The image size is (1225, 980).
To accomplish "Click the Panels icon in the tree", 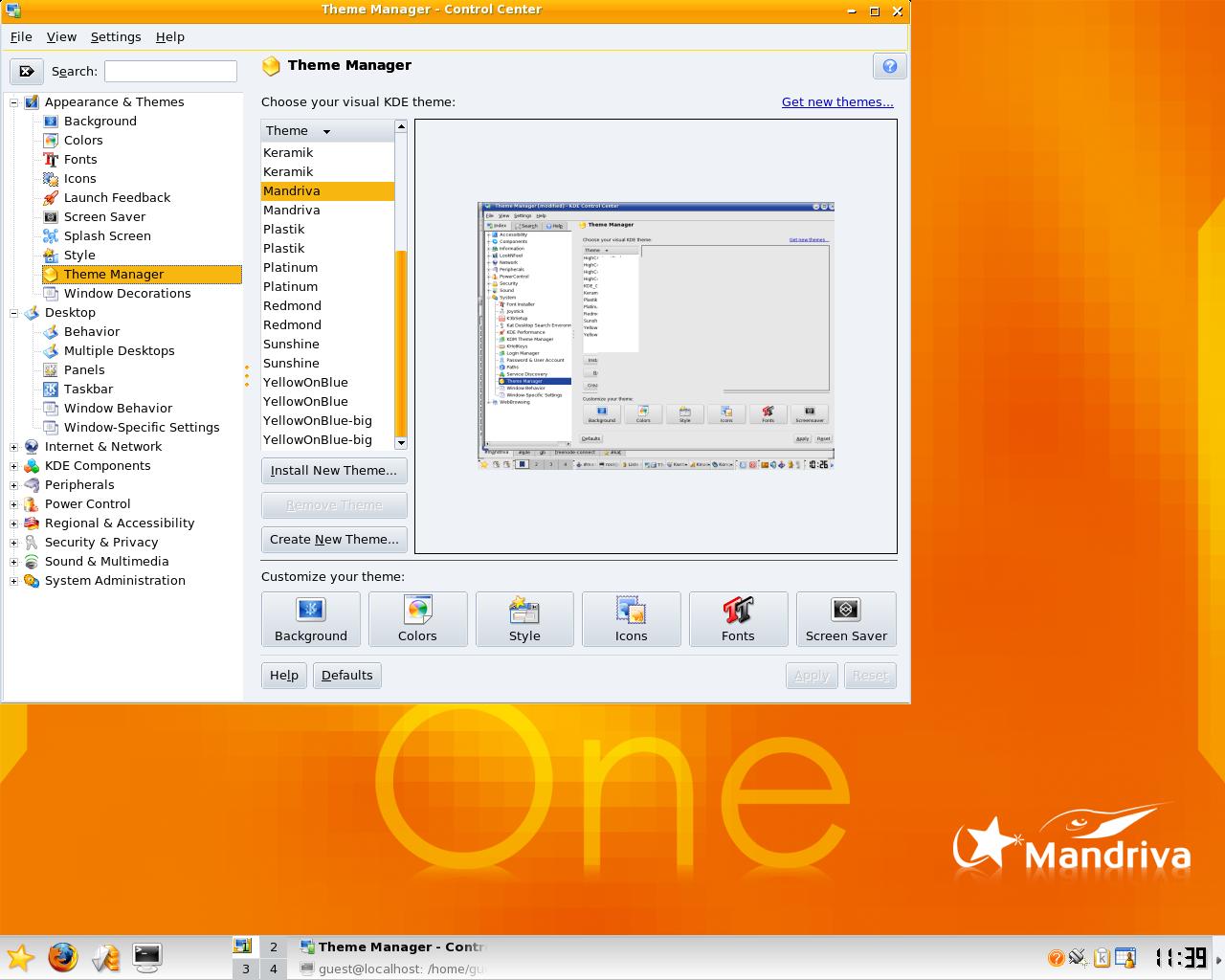I will click(51, 370).
